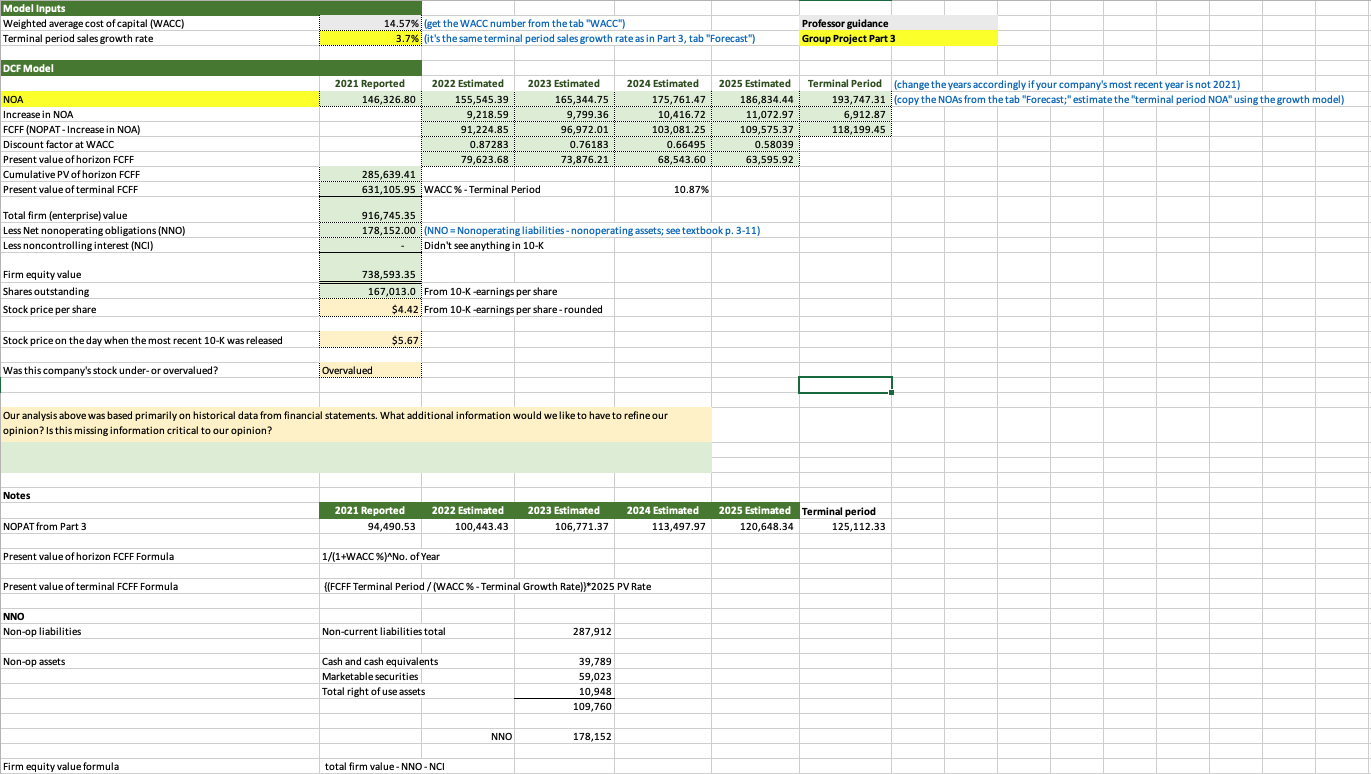Click the yellow 3.7% terminal growth rate cell
This screenshot has width=1371, height=774.
pos(370,38)
